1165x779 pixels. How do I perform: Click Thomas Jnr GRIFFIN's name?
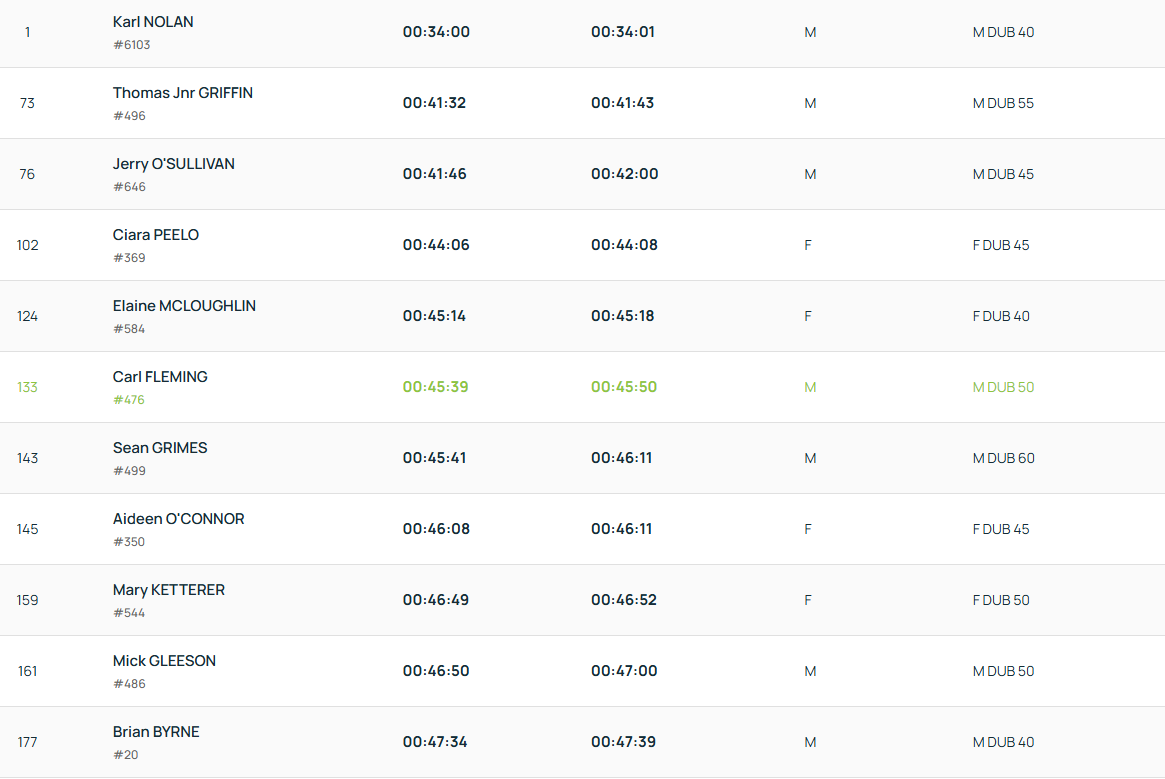pos(182,93)
